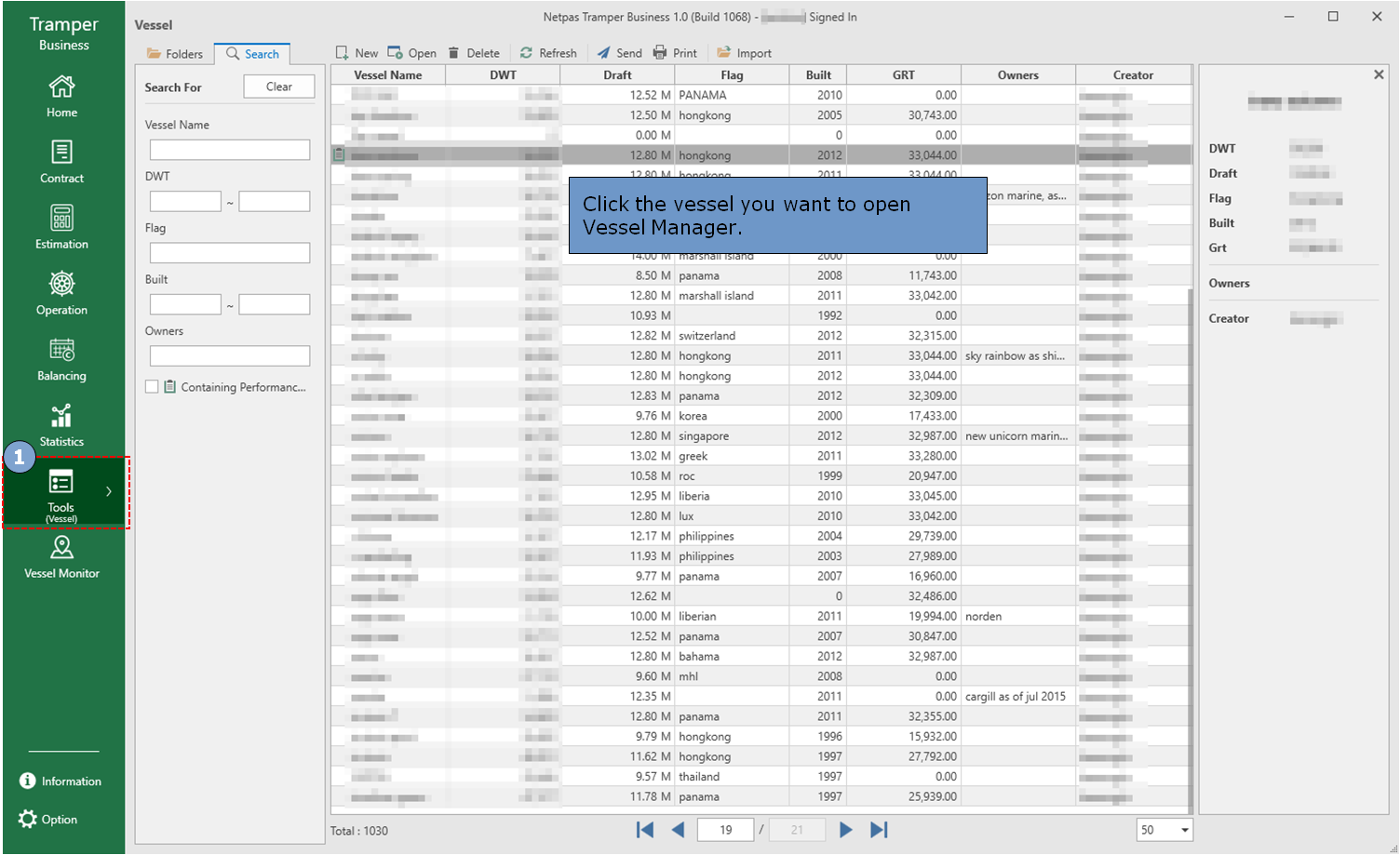This screenshot has width=1400, height=855.
Task: Enable Containing Performance checkbox
Action: (152, 386)
